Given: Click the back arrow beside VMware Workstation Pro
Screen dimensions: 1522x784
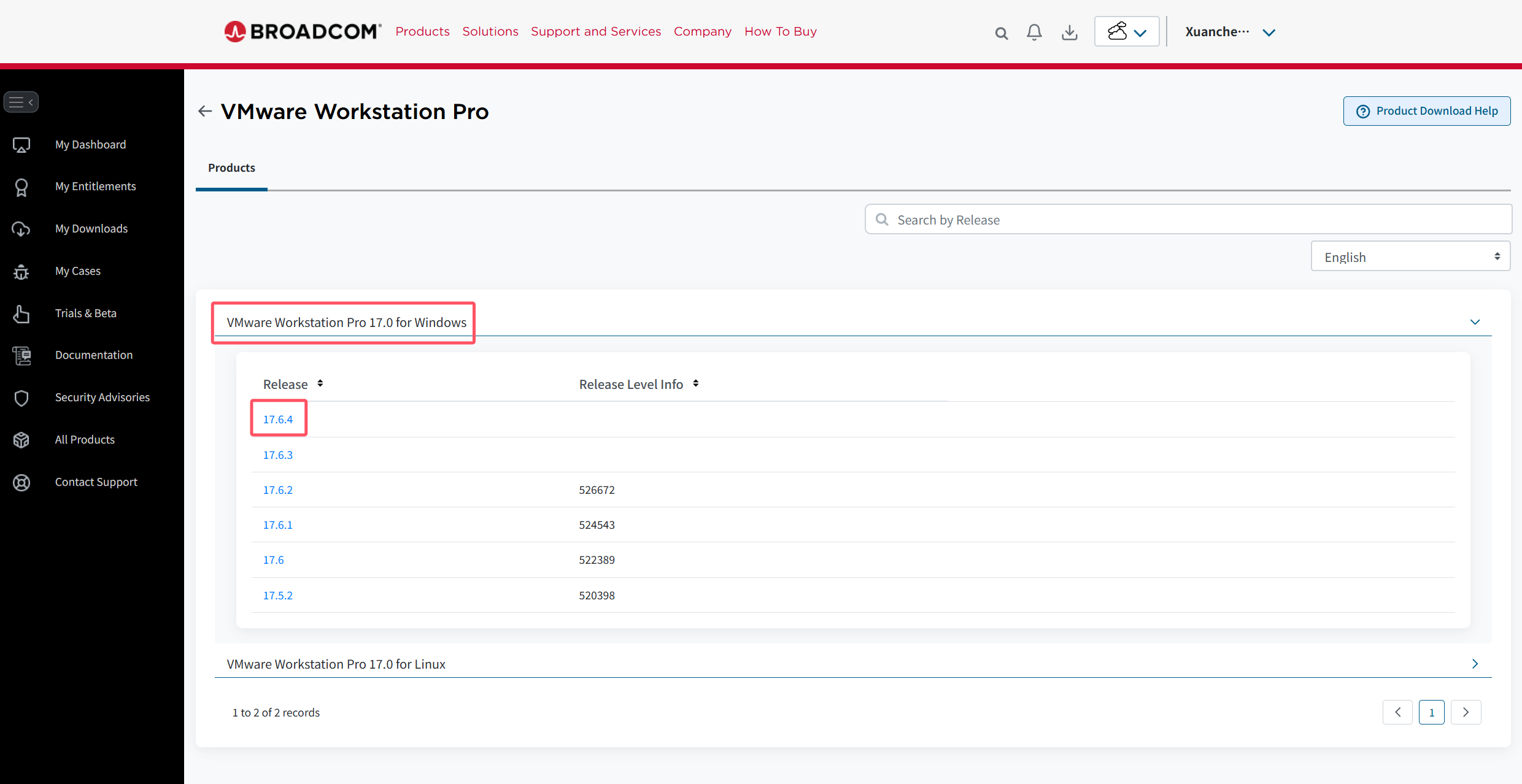Looking at the screenshot, I should tap(205, 111).
